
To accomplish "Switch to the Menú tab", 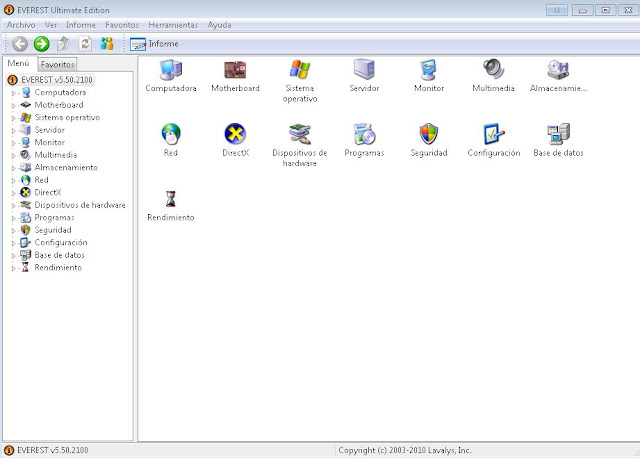I will [19, 63].
